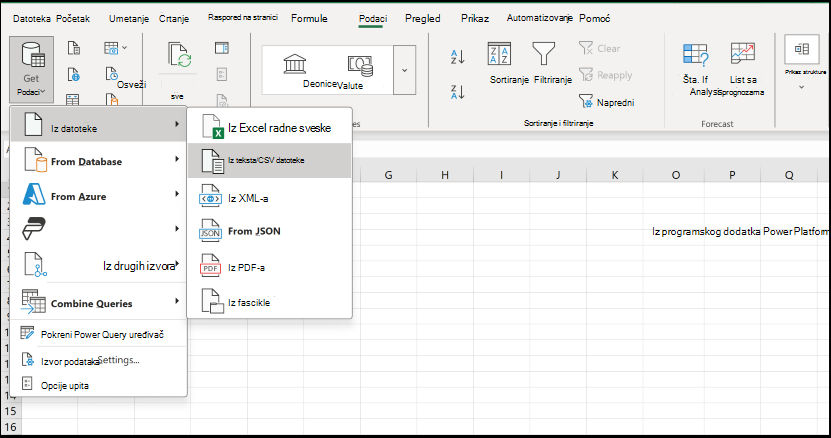This screenshot has width=831, height=438.
Task: Switch to the Pregled tab
Action: point(422,19)
